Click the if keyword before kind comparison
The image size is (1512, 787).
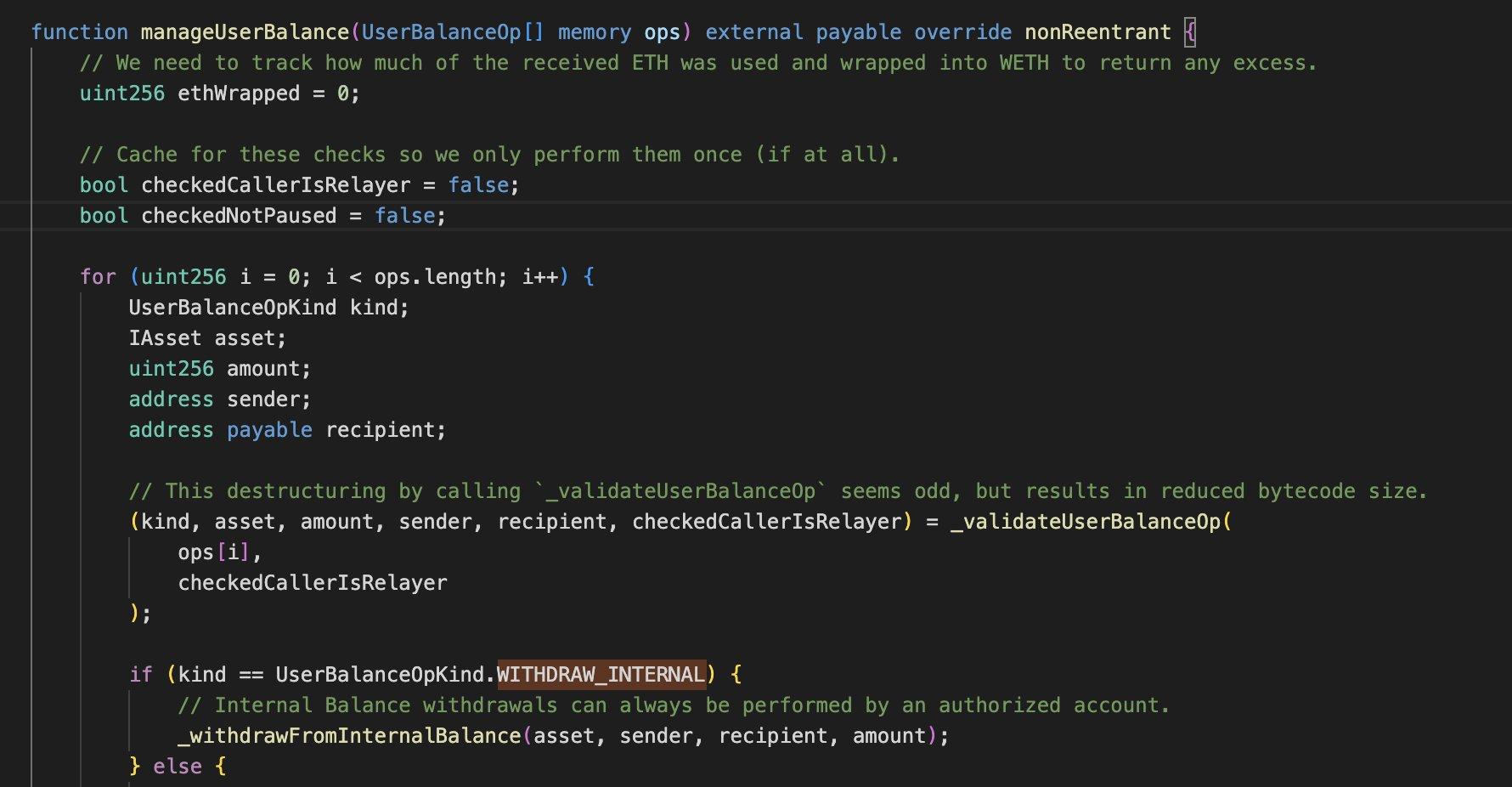pos(140,675)
